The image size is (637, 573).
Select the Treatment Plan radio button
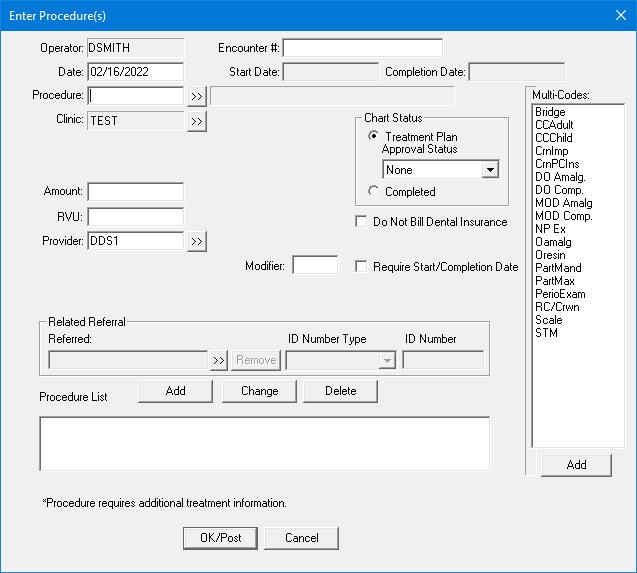[374, 137]
